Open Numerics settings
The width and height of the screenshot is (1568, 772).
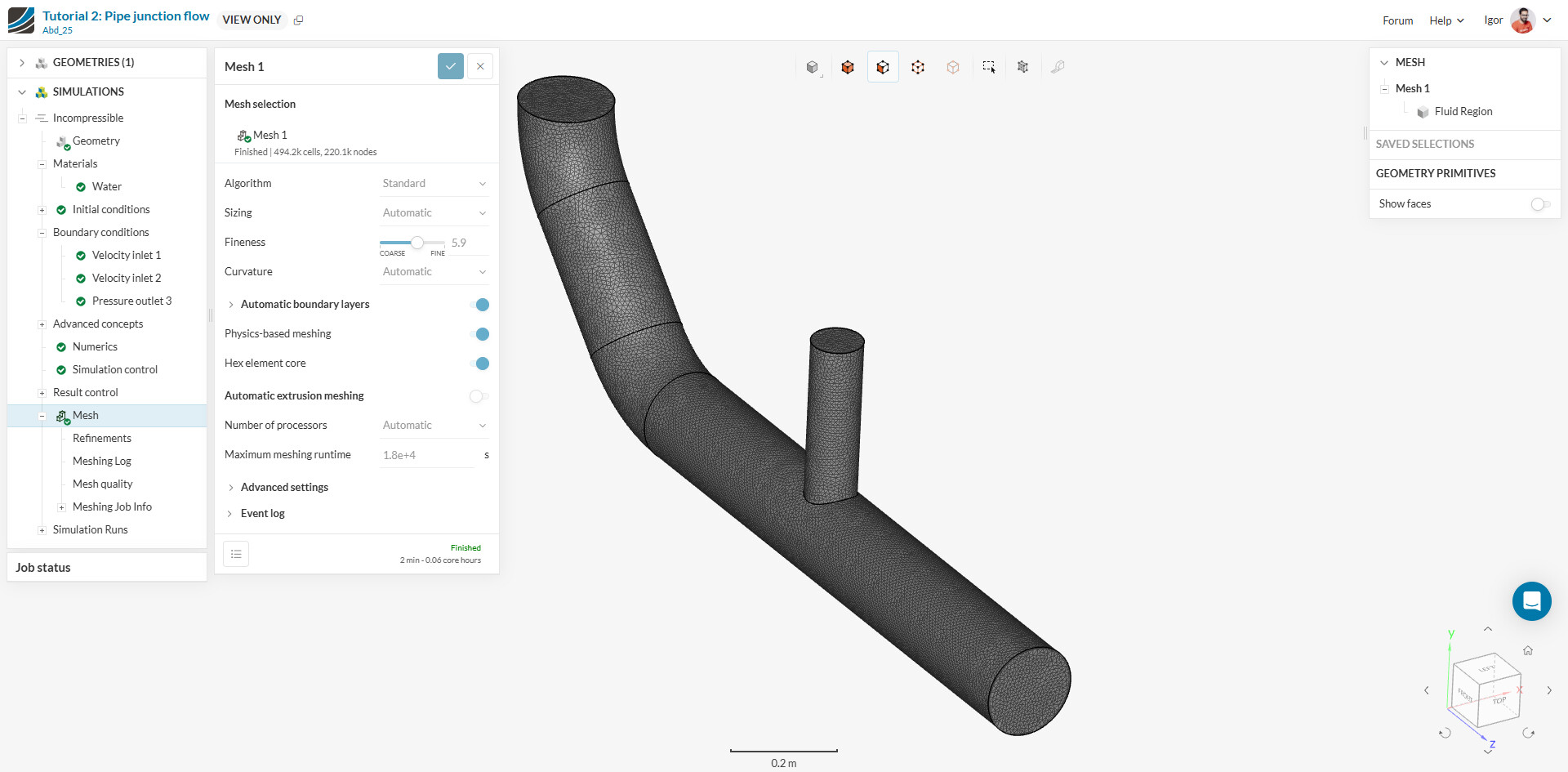[x=96, y=347]
